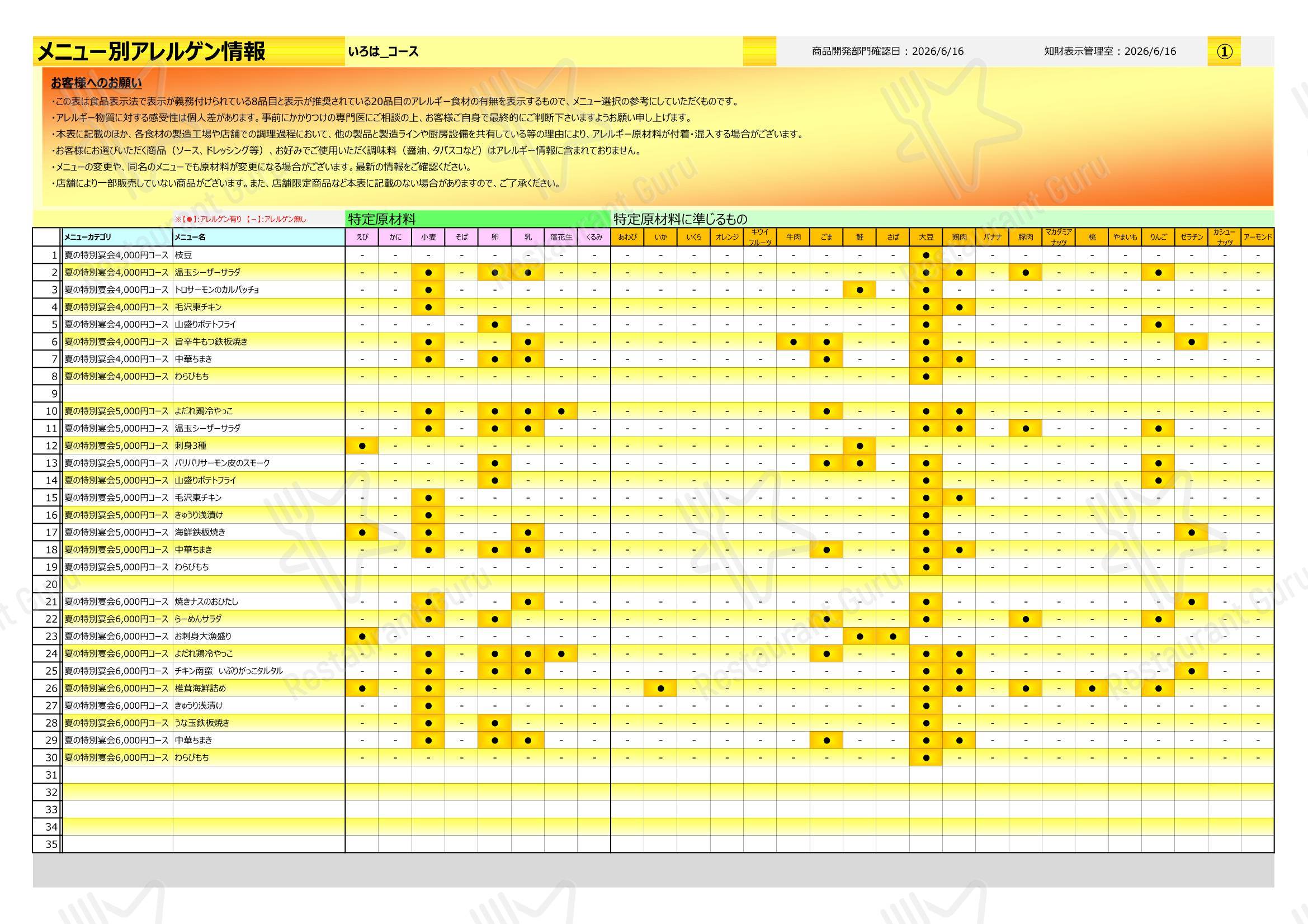
Task: Select the お客様へのお願い heading
Action: pos(97,83)
